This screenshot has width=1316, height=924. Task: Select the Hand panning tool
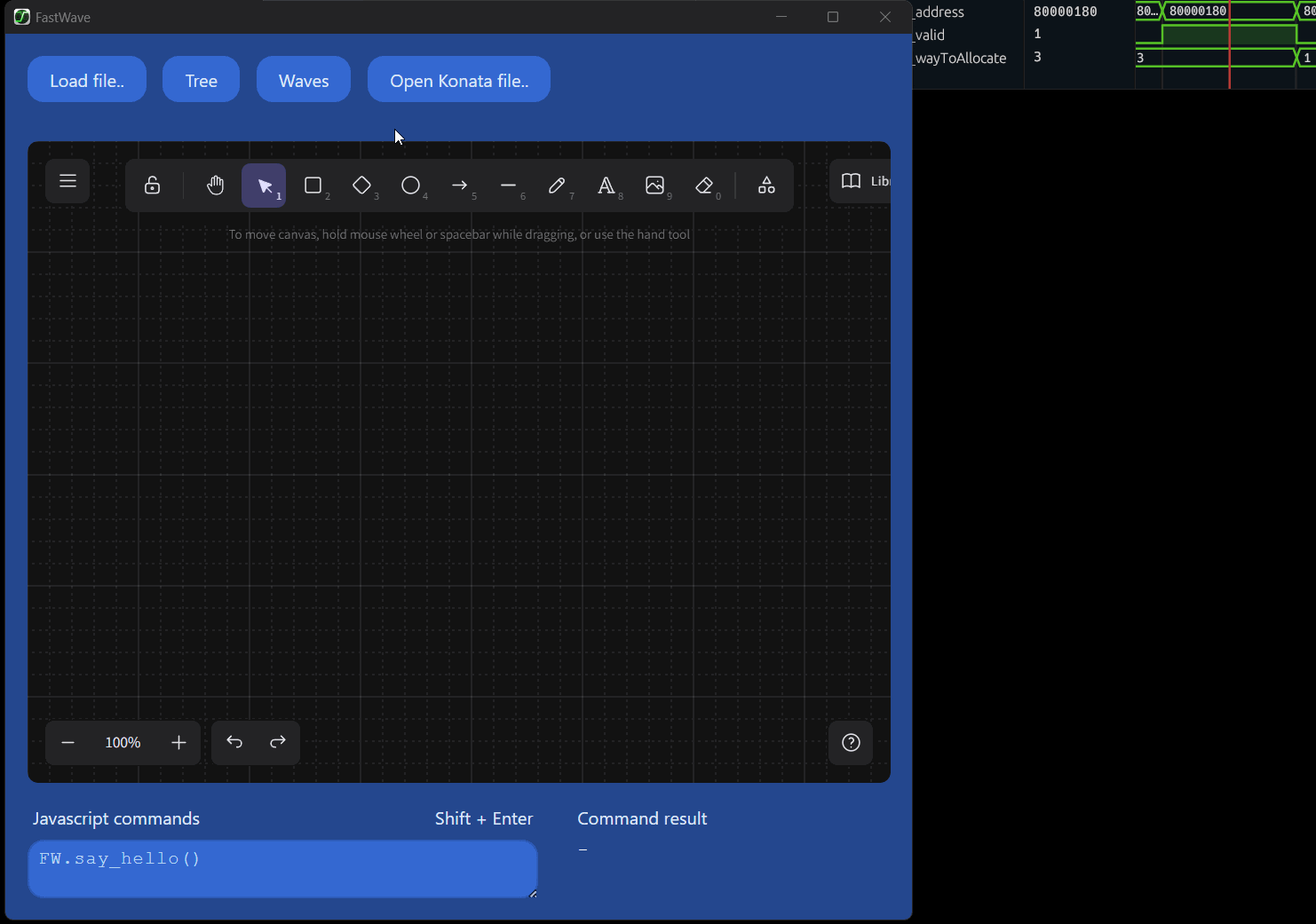click(215, 186)
